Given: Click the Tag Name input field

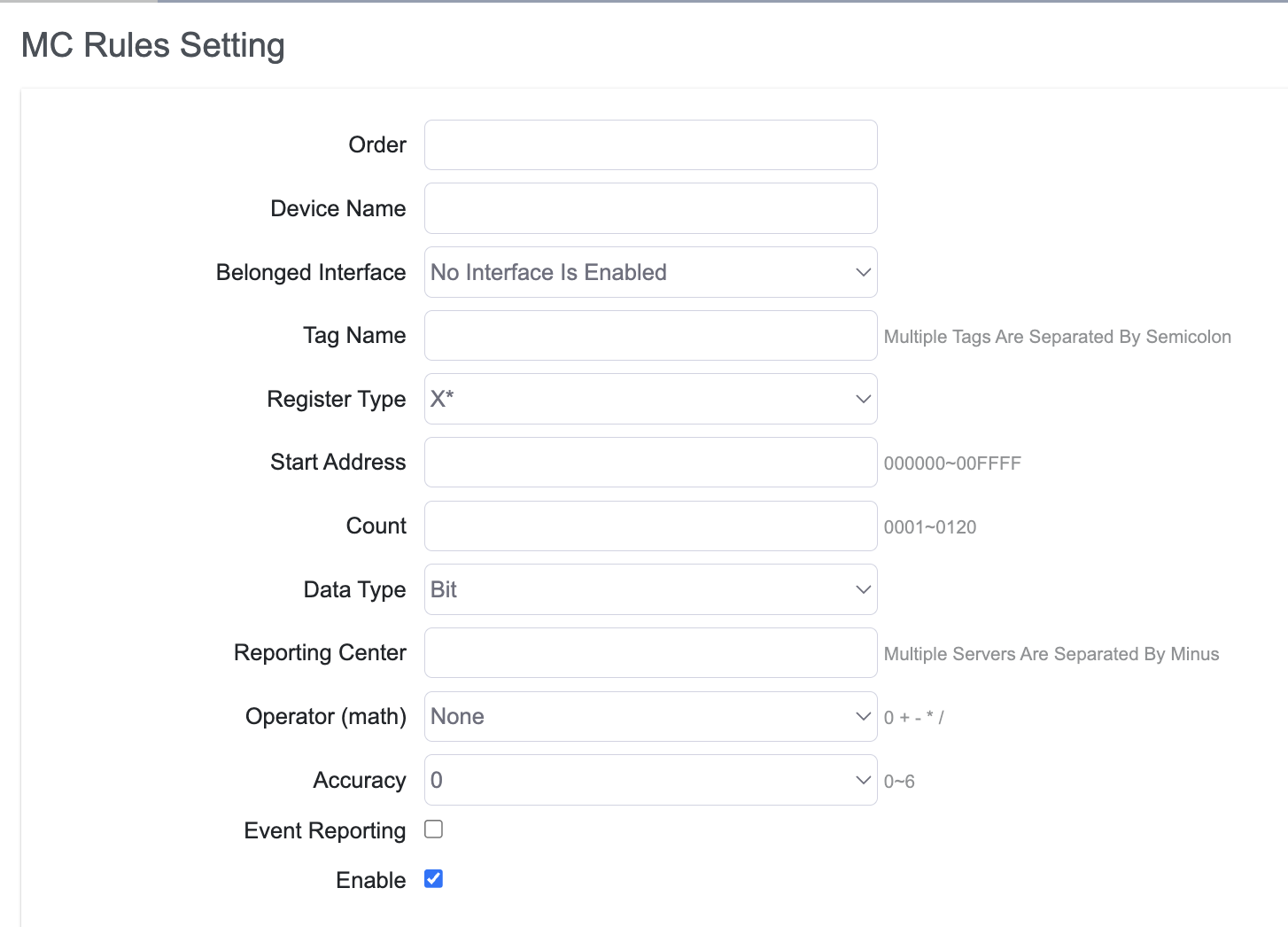Looking at the screenshot, I should click(x=650, y=335).
